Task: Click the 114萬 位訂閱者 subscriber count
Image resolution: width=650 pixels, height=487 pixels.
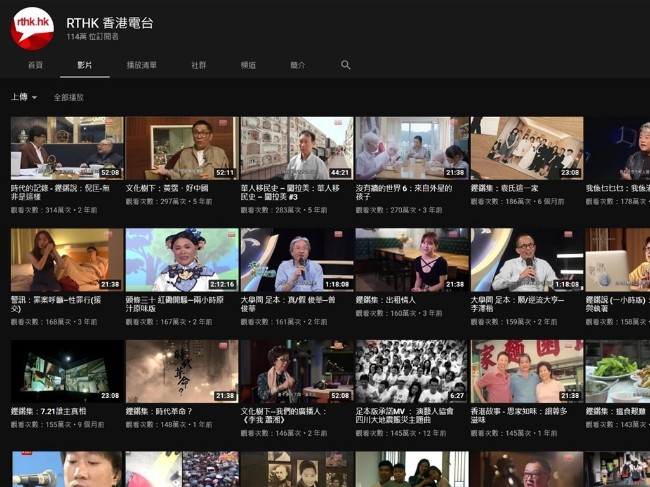Action: pos(92,36)
